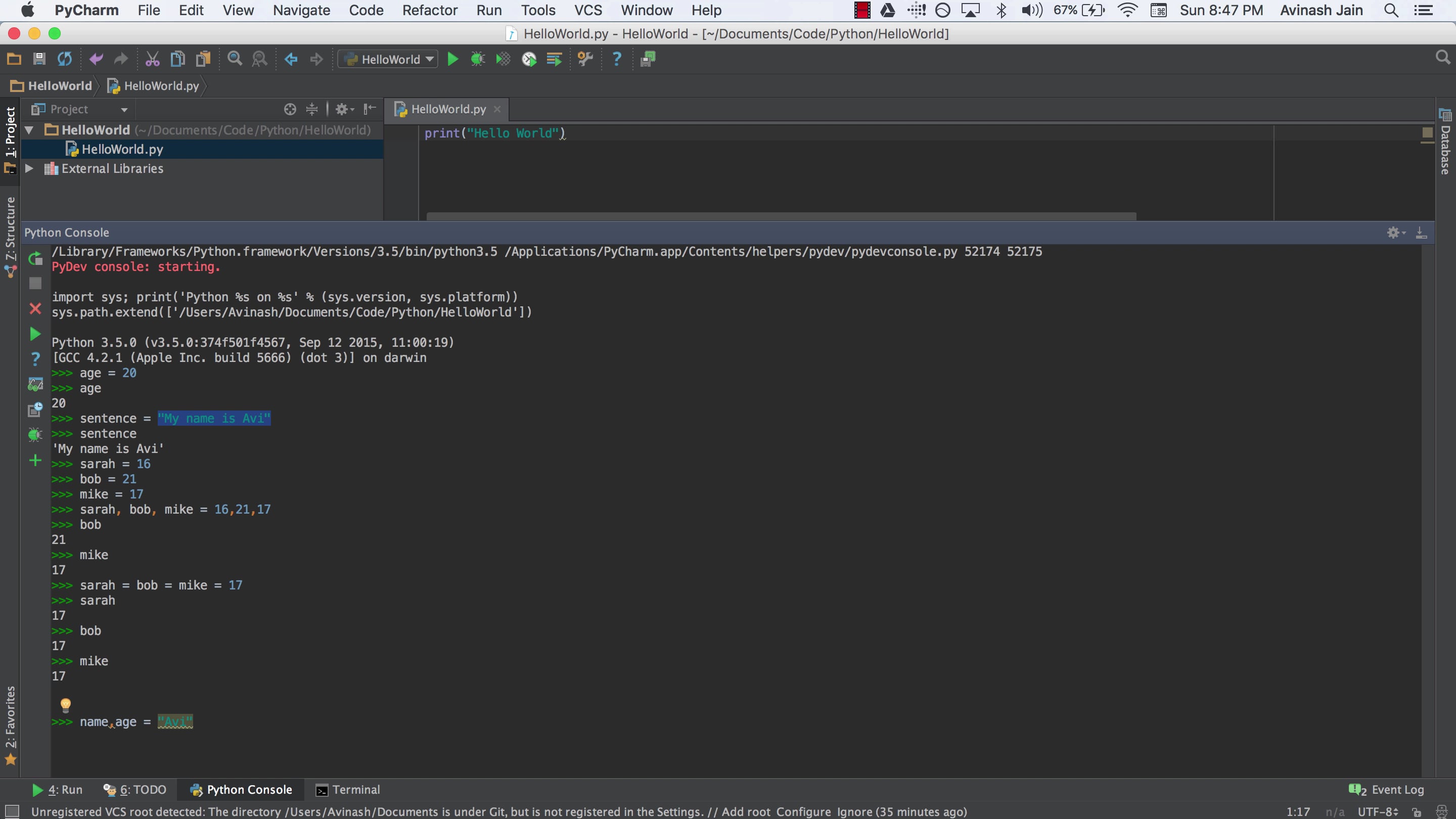Run HelloWorld with green play button
Image resolution: width=1456 pixels, height=819 pixels.
453,59
